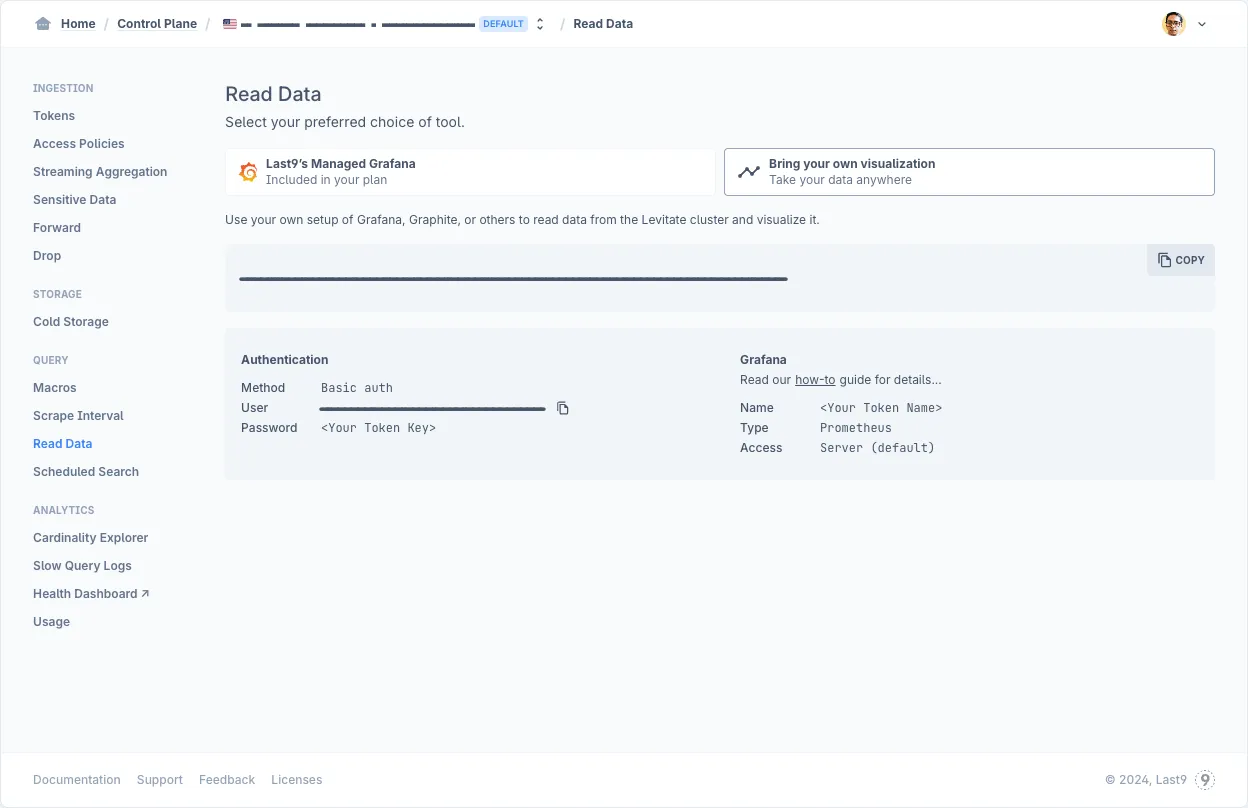Open Cardinality Explorer page
Image resolution: width=1248 pixels, height=808 pixels.
click(90, 538)
